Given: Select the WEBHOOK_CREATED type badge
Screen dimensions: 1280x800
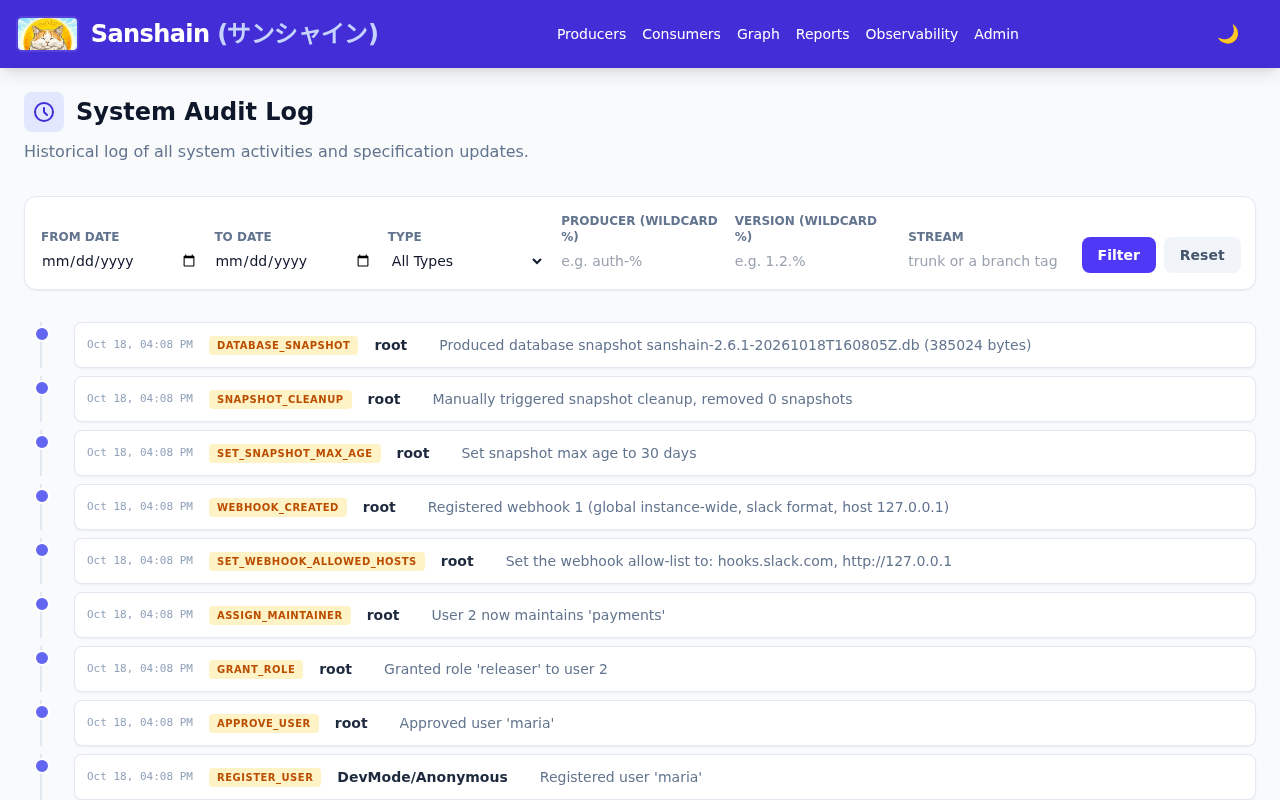Looking at the screenshot, I should 278,507.
